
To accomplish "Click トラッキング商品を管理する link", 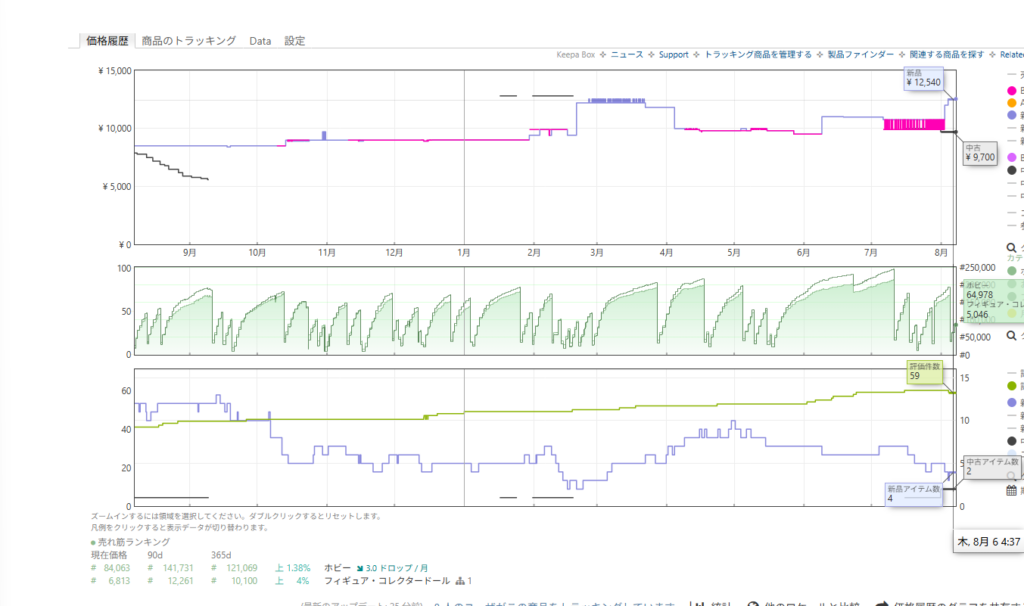I will (x=758, y=55).
